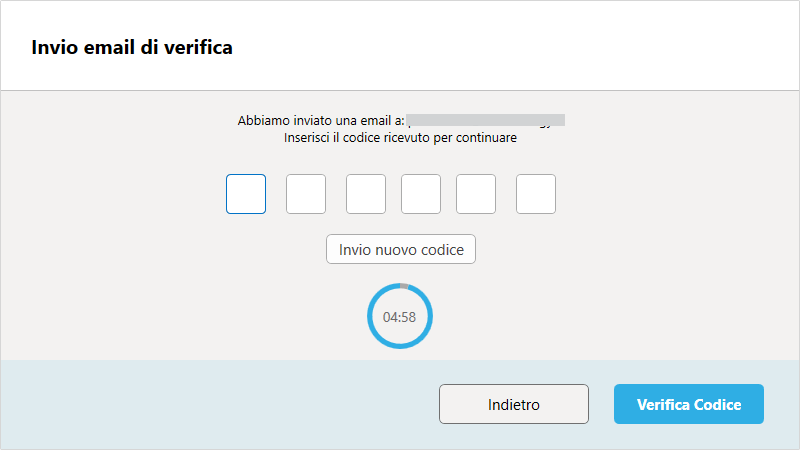Image resolution: width=800 pixels, height=450 pixels.
Task: Click the gray segment of the countdown ring
Action: pyautogui.click(x=404, y=286)
